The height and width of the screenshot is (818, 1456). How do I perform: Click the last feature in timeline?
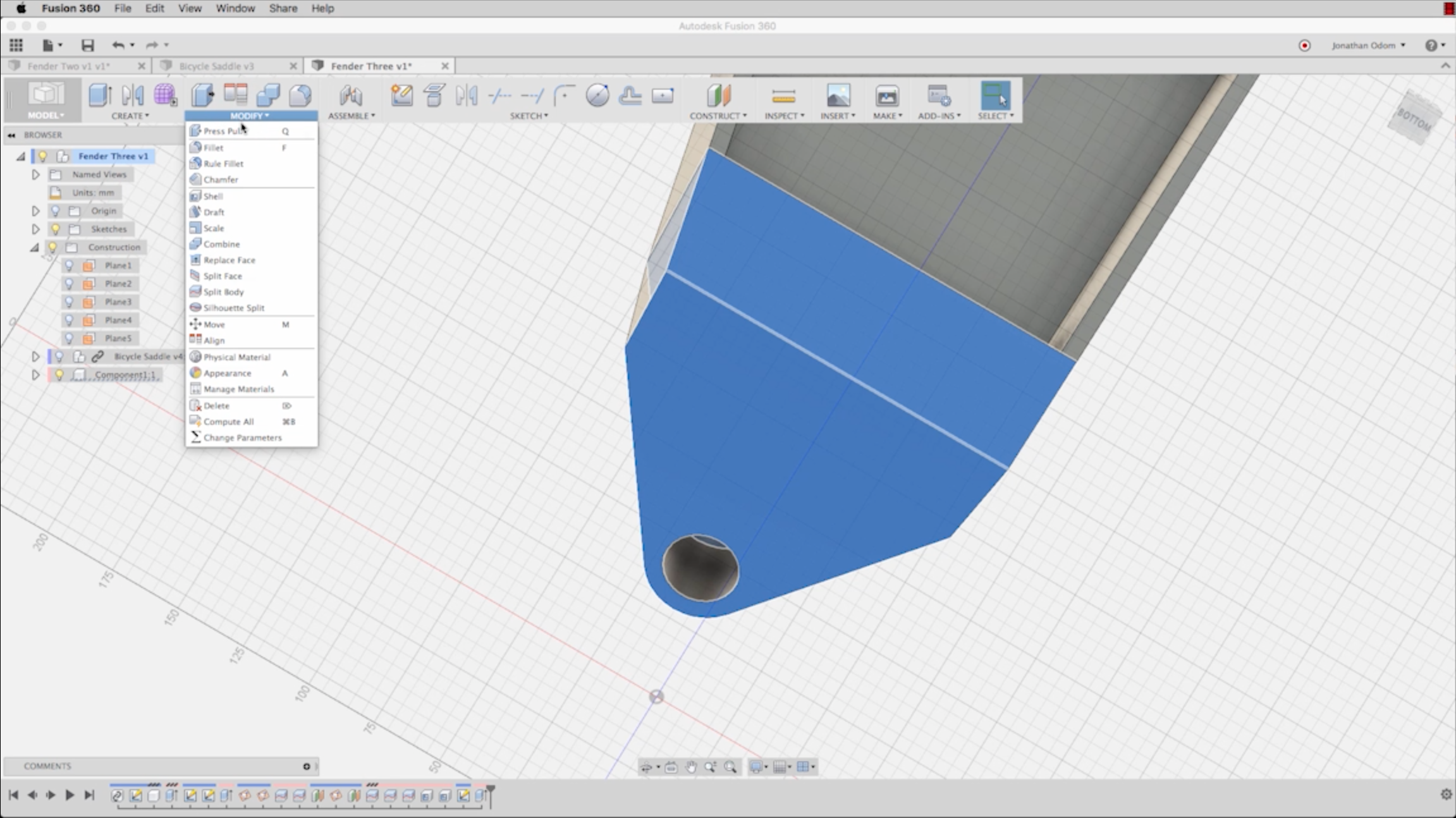(480, 795)
